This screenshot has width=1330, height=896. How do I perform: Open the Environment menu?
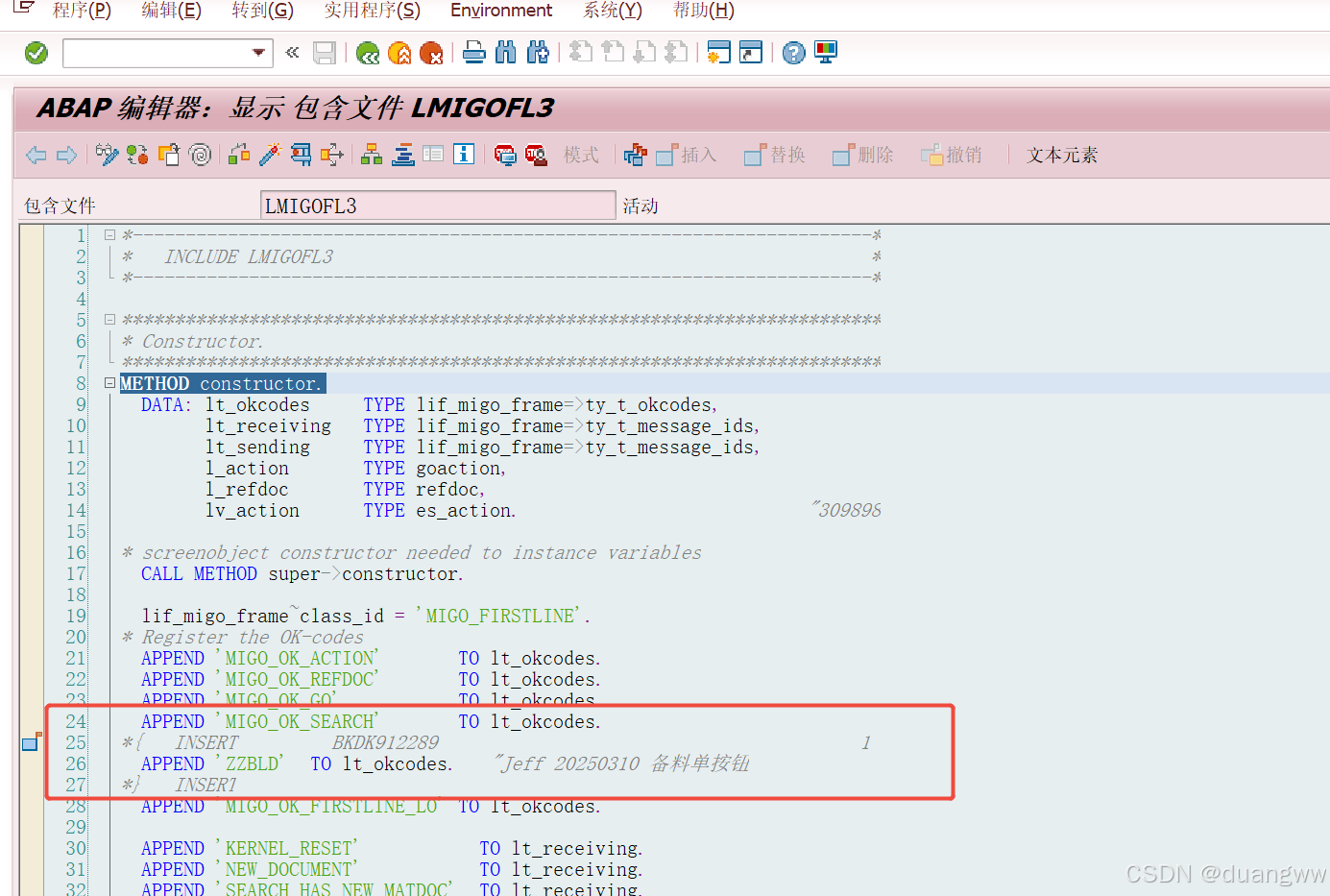[x=500, y=11]
